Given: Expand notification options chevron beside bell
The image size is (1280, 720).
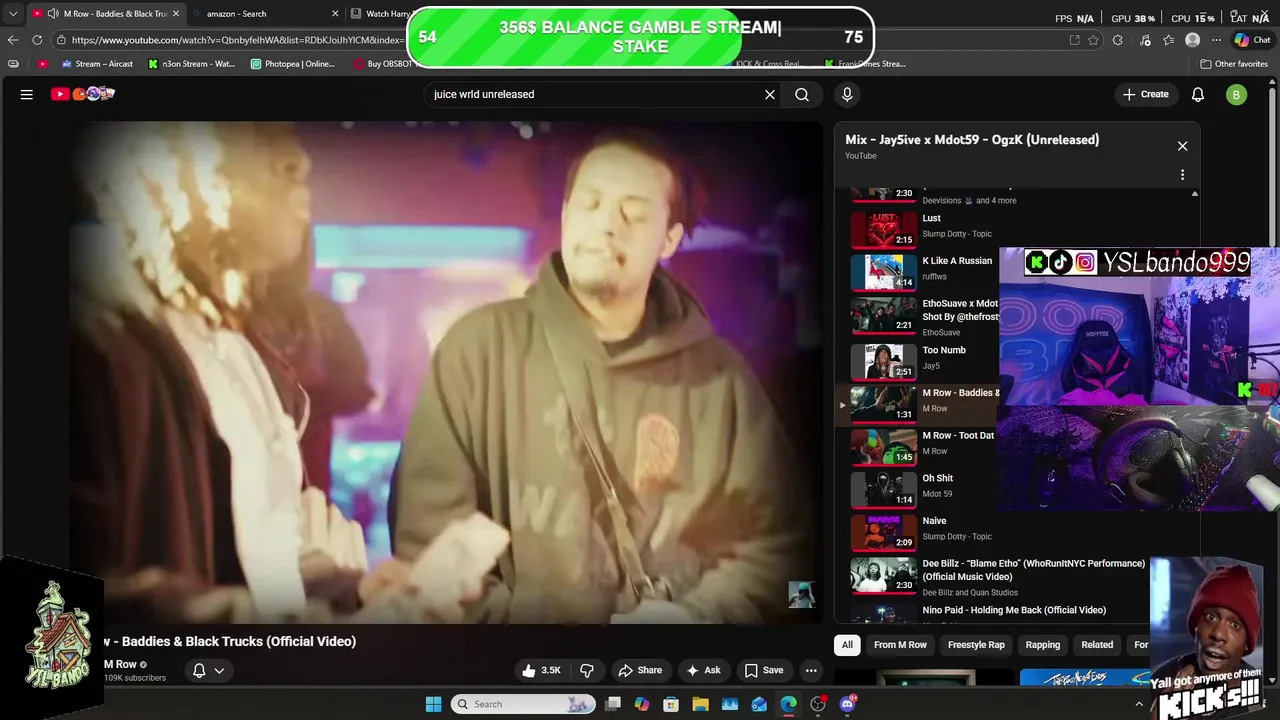Looking at the screenshot, I should pos(219,670).
